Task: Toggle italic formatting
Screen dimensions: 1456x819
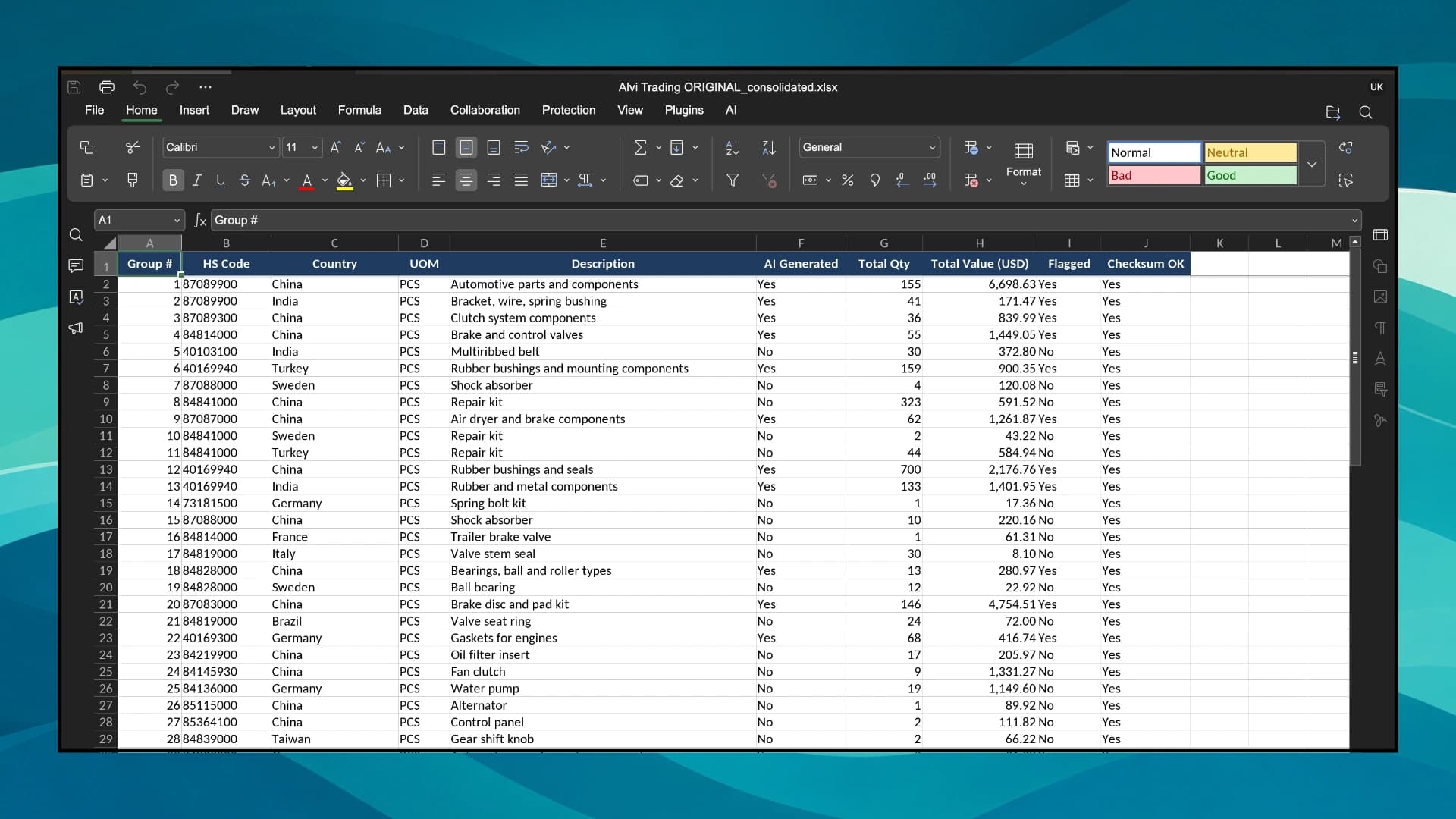Action: (x=197, y=180)
